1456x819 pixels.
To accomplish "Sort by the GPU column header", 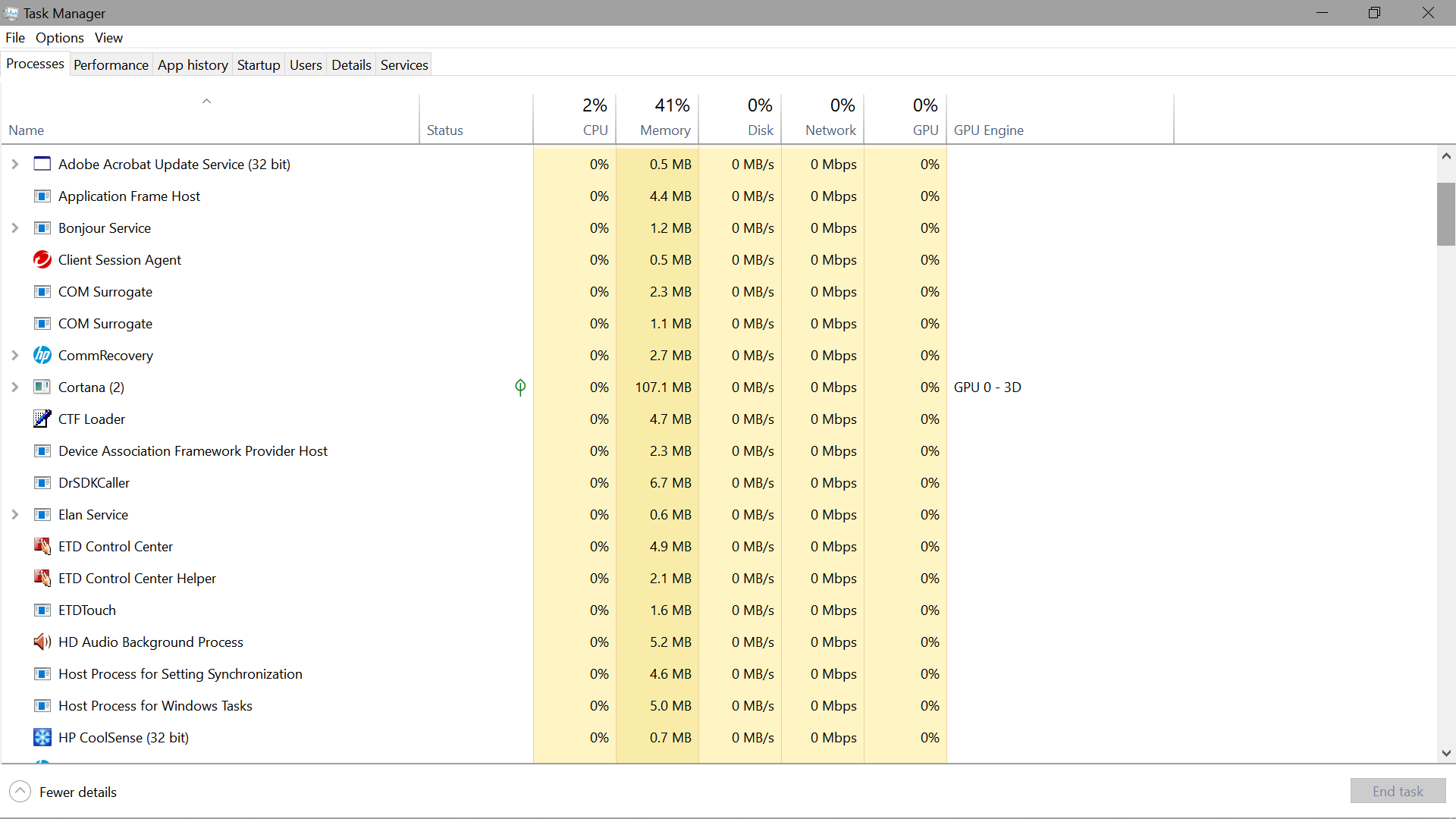I will tap(905, 118).
